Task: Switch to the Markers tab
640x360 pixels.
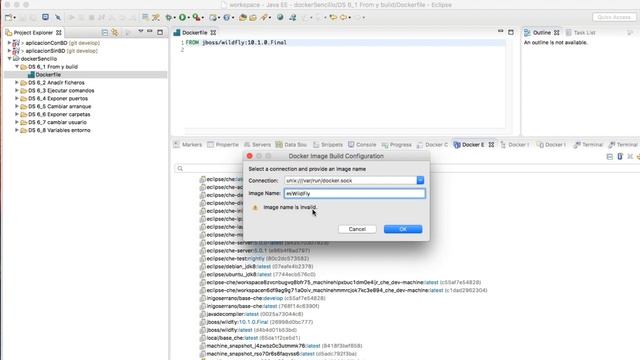Action: [188, 144]
